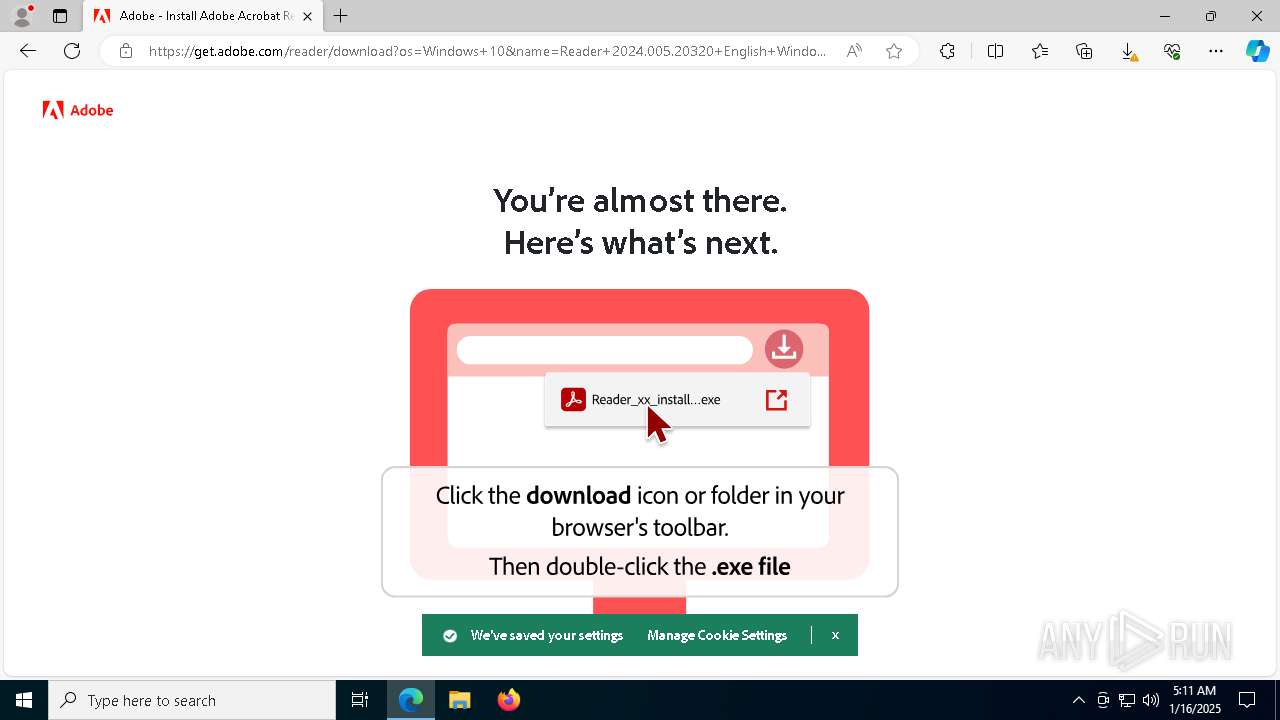1280x720 pixels.
Task: Restore down the Edge window
Action: click(x=1211, y=16)
